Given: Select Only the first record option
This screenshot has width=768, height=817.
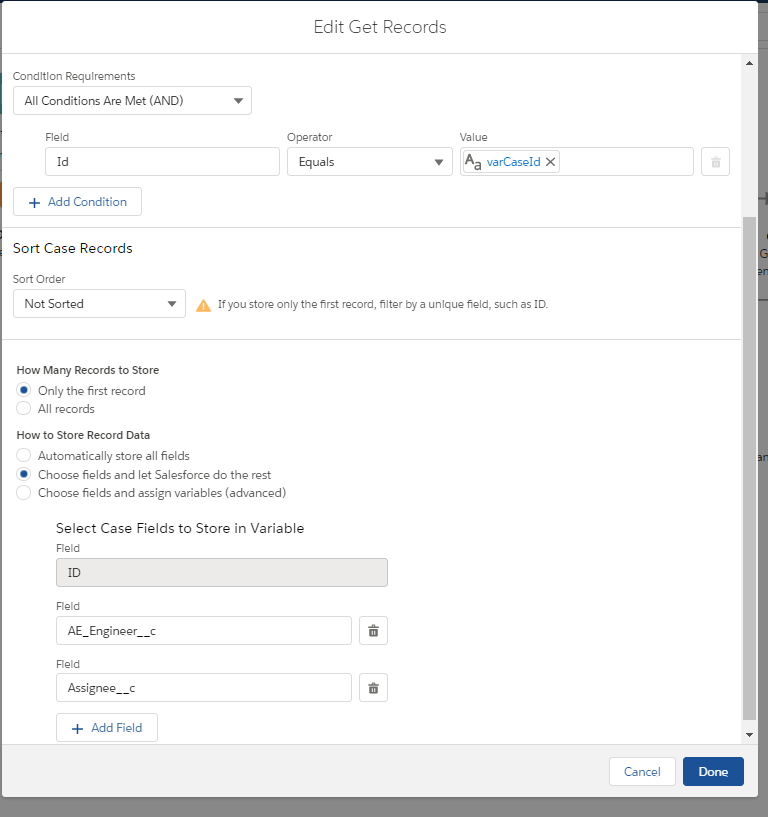Looking at the screenshot, I should [24, 390].
